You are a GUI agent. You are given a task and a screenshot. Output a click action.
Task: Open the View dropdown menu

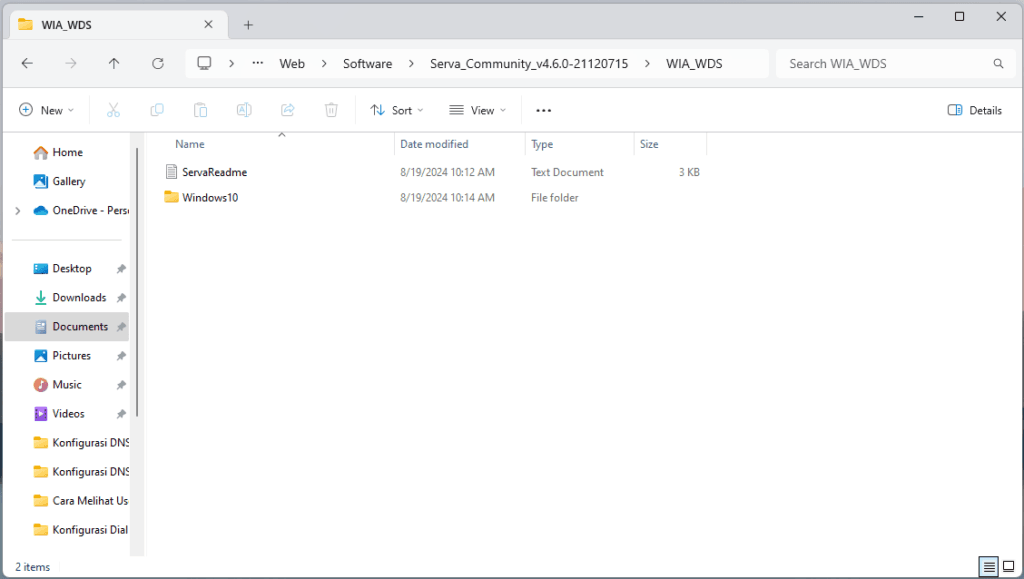(x=477, y=110)
